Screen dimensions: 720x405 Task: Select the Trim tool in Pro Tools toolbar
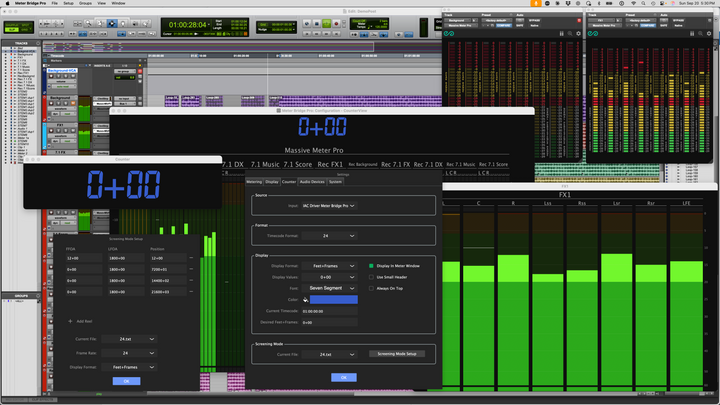(100, 23)
